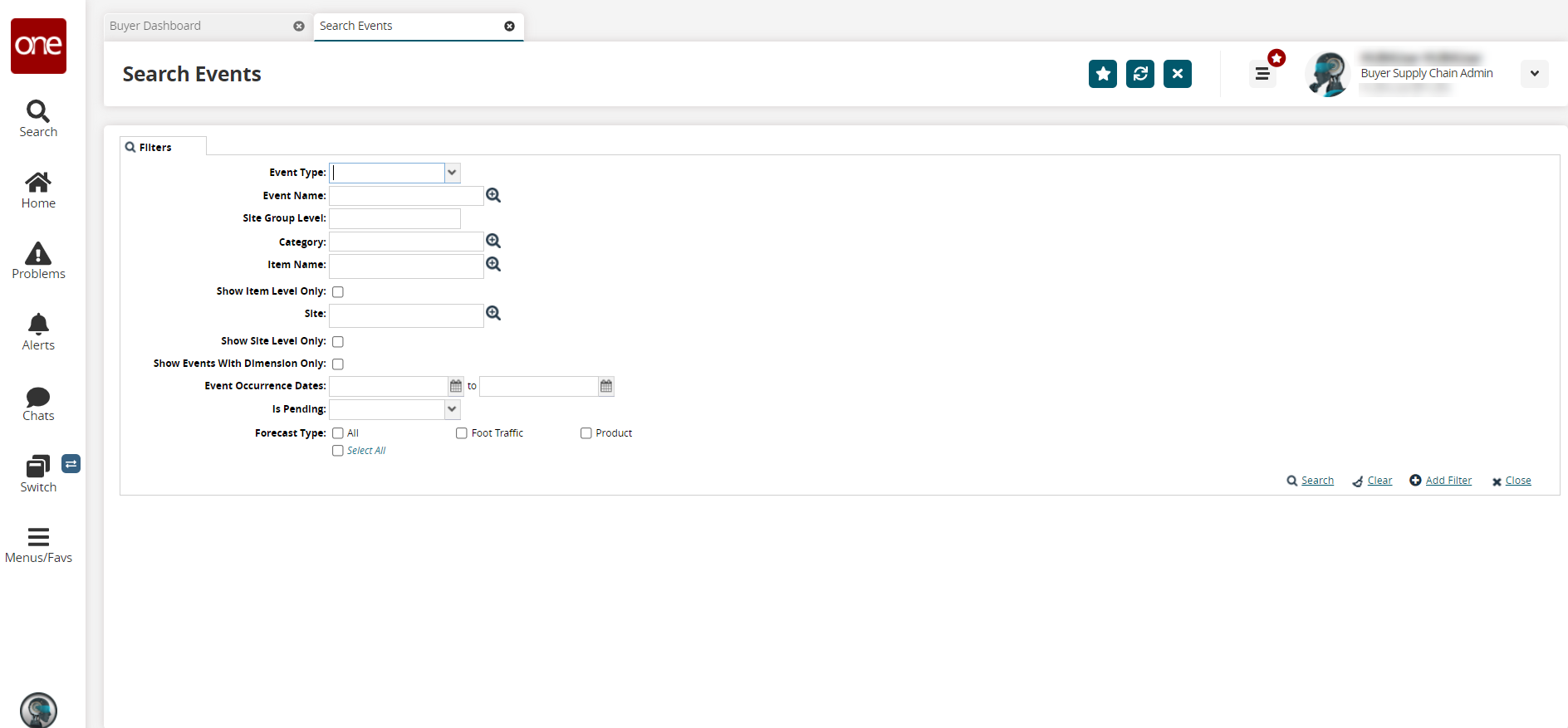The width and height of the screenshot is (1568, 728).
Task: Close the page using teal X button
Action: (x=1178, y=74)
